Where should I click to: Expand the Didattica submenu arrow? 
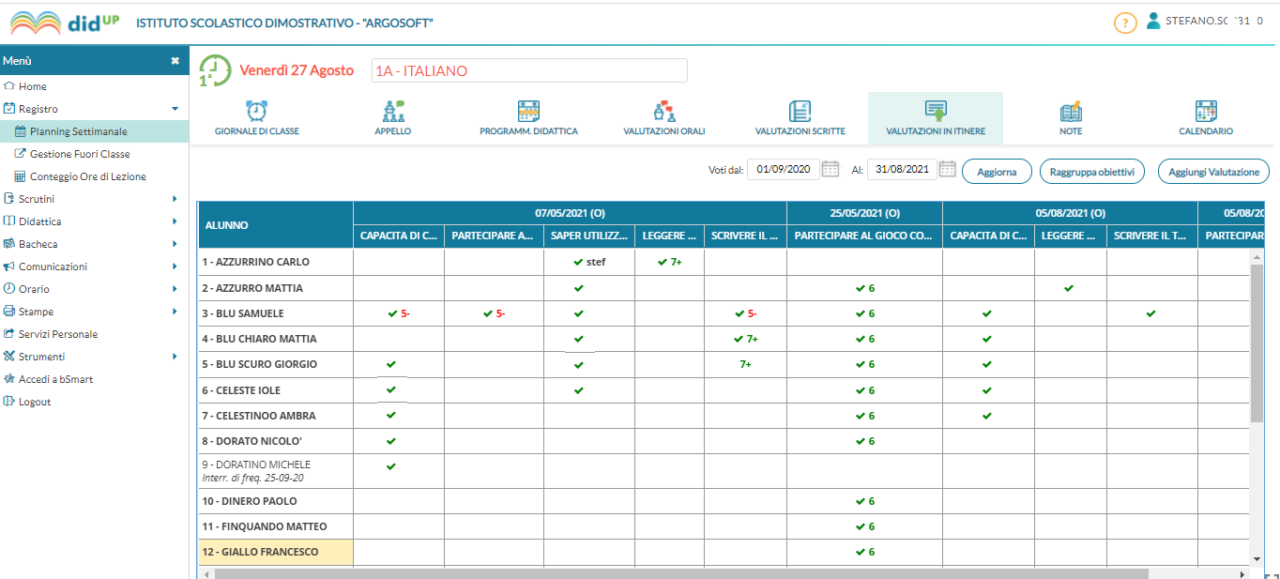(175, 222)
